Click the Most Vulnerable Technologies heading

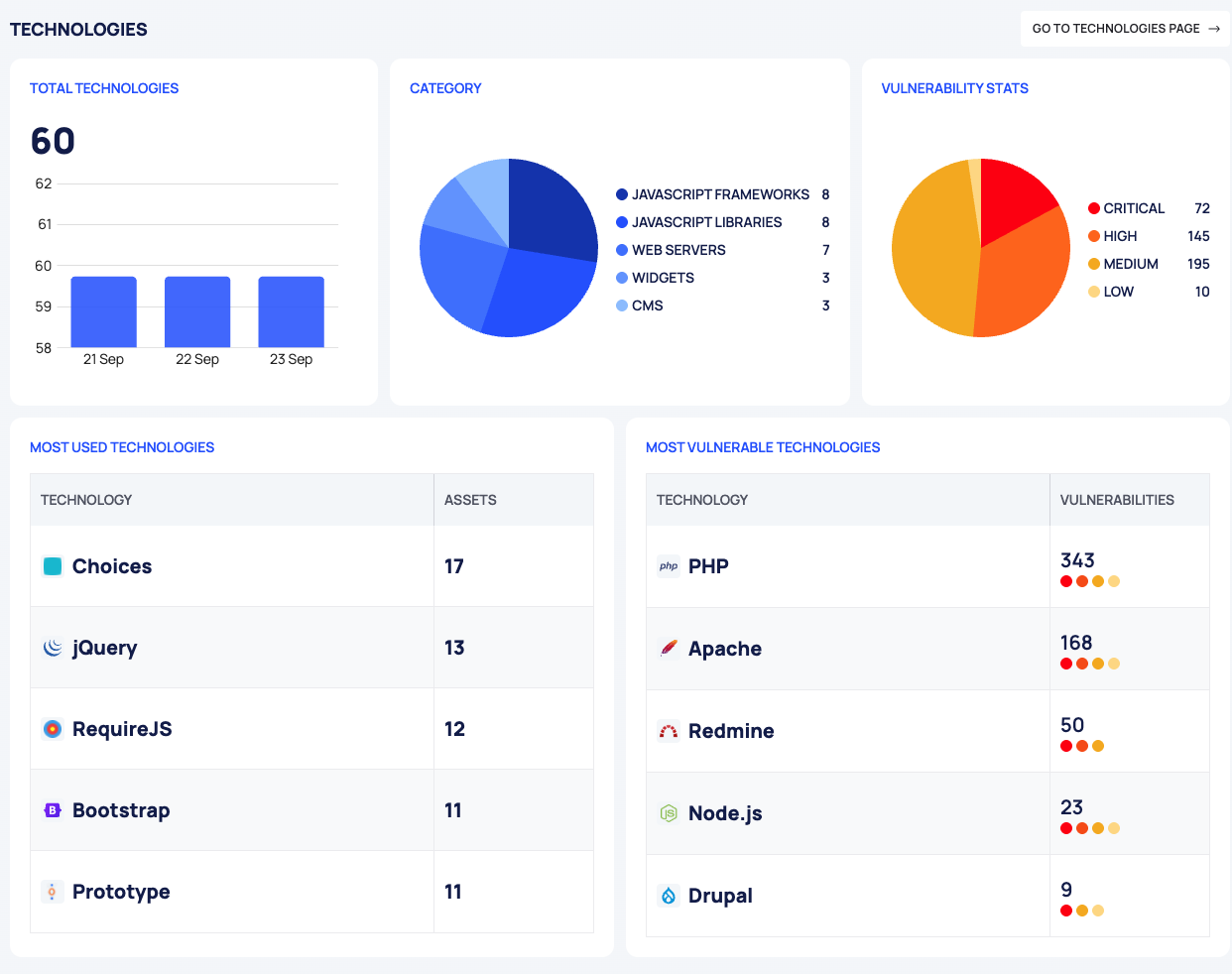763,447
